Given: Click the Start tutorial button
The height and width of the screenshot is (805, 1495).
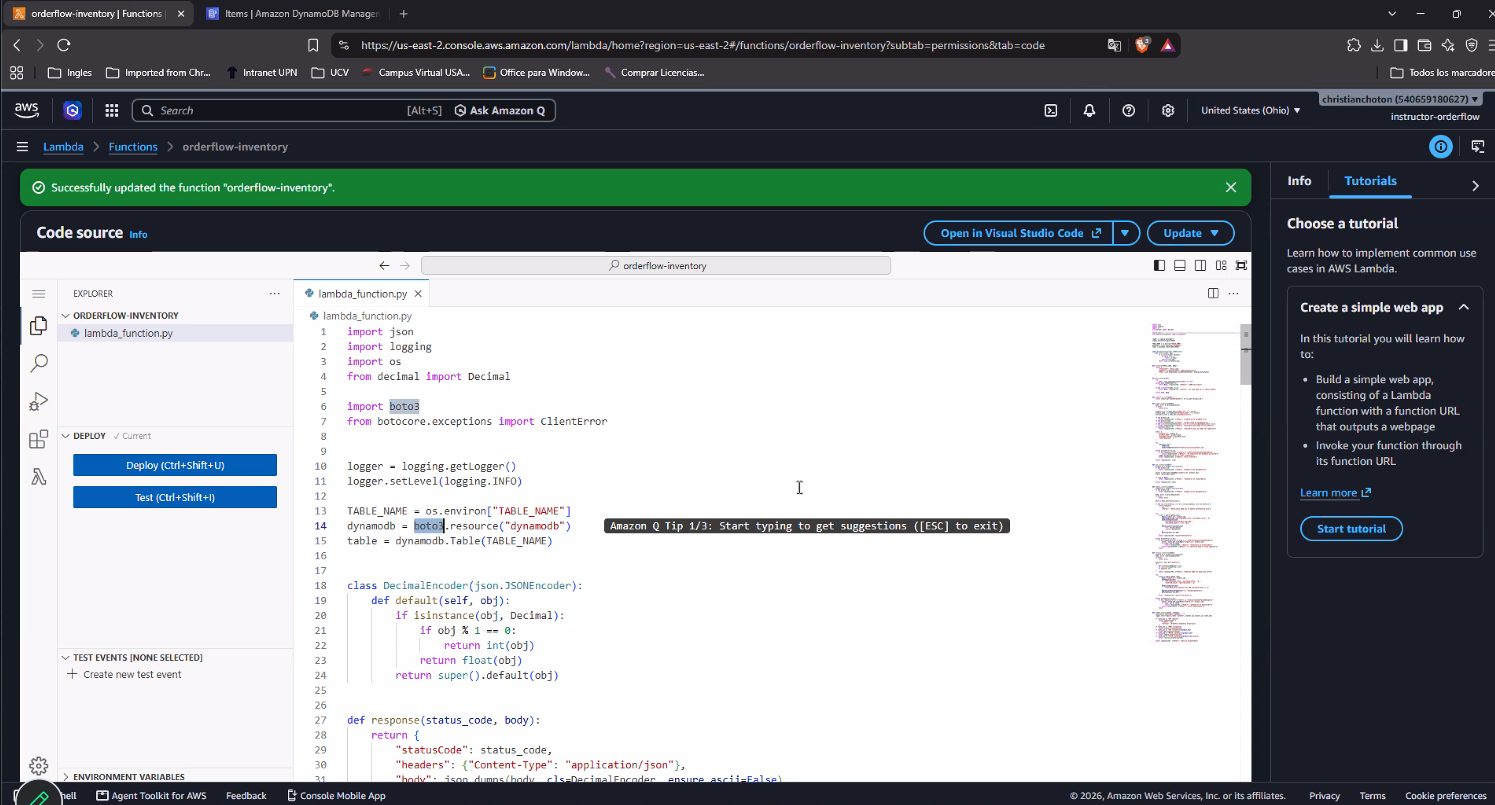Looking at the screenshot, I should click(x=1351, y=529).
